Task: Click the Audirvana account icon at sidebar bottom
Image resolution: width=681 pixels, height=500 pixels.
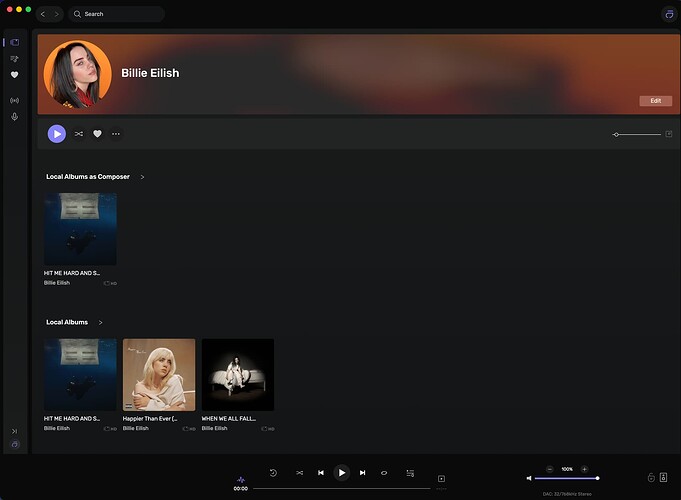Action: [x=15, y=444]
